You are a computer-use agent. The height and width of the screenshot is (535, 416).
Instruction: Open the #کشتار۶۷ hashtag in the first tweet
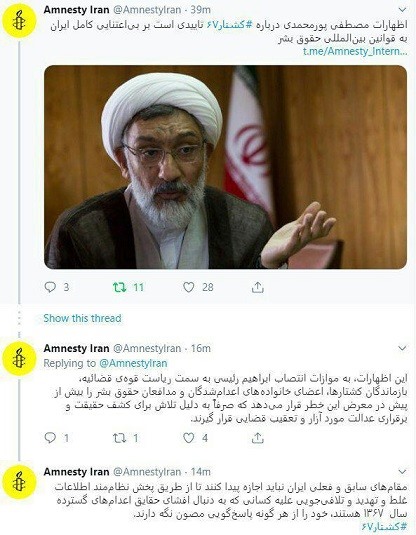point(231,25)
